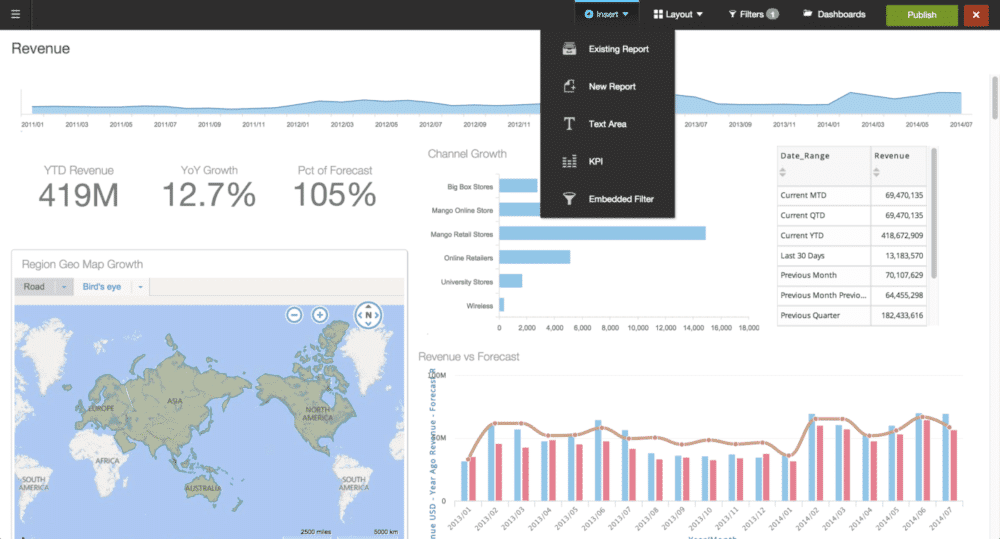Open dropdown arrow beside Bird's eye
This screenshot has height=539, width=1000.
tap(140, 287)
